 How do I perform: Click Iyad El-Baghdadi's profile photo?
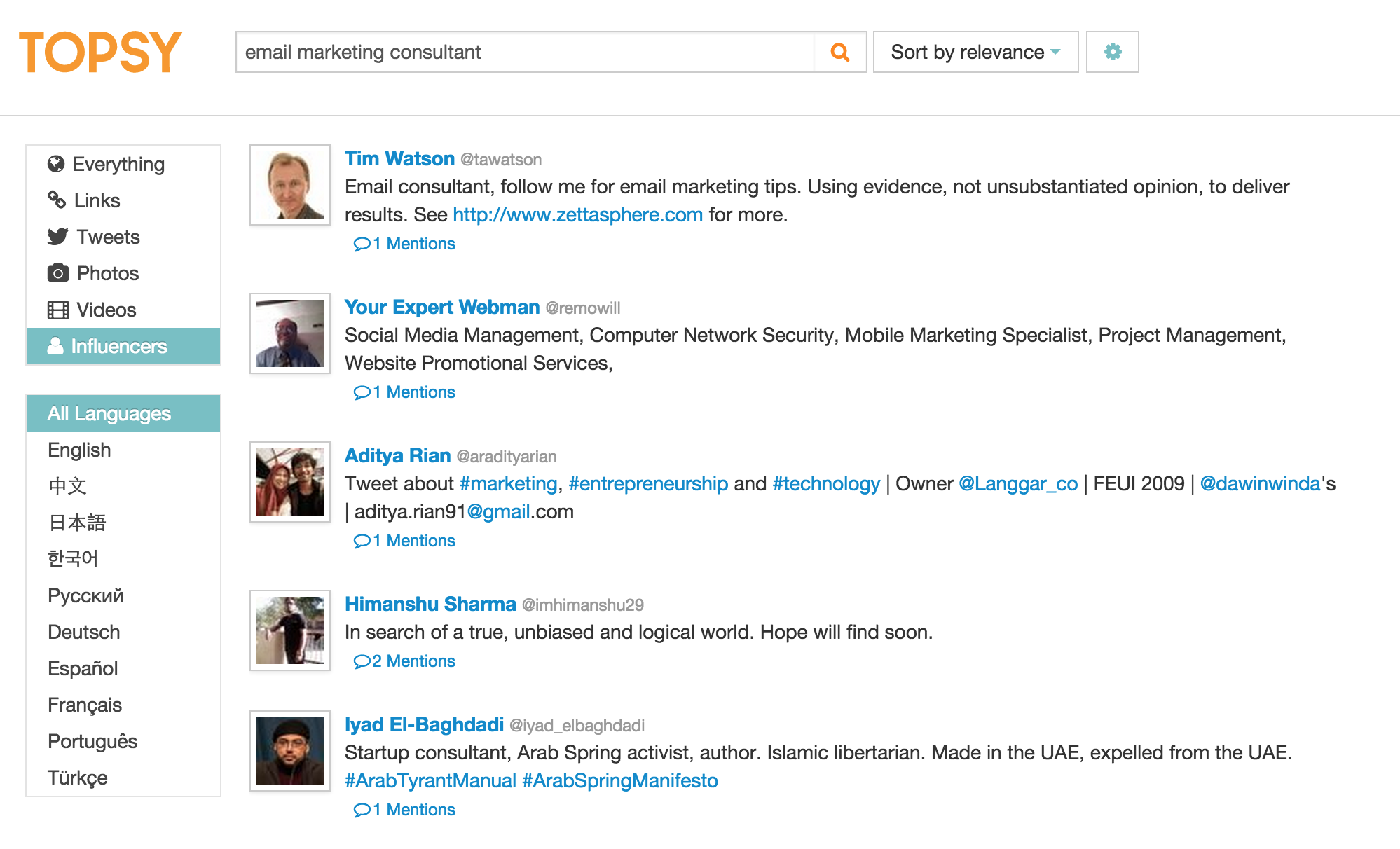tap(289, 752)
